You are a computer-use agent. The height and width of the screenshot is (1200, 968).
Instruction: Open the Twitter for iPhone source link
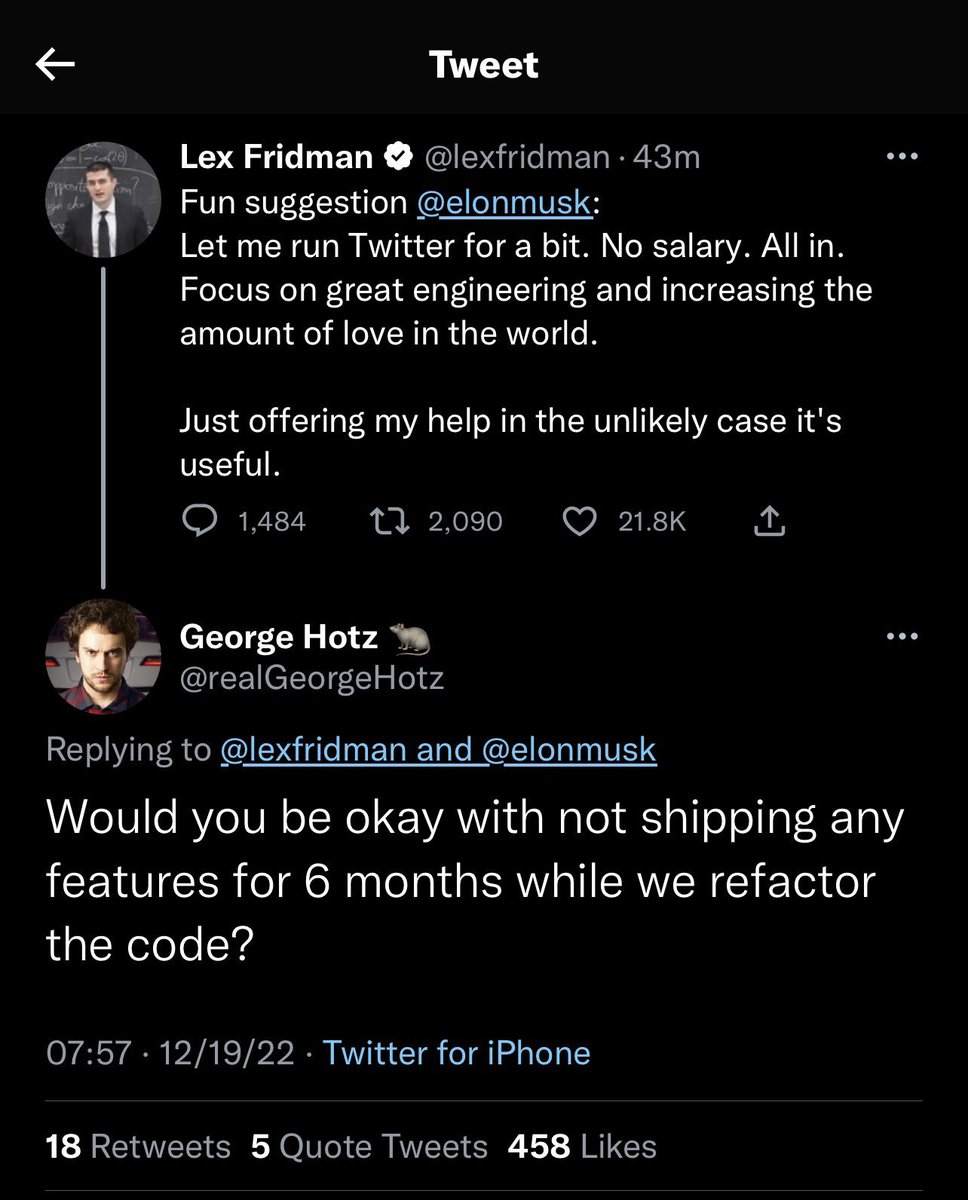click(457, 1053)
